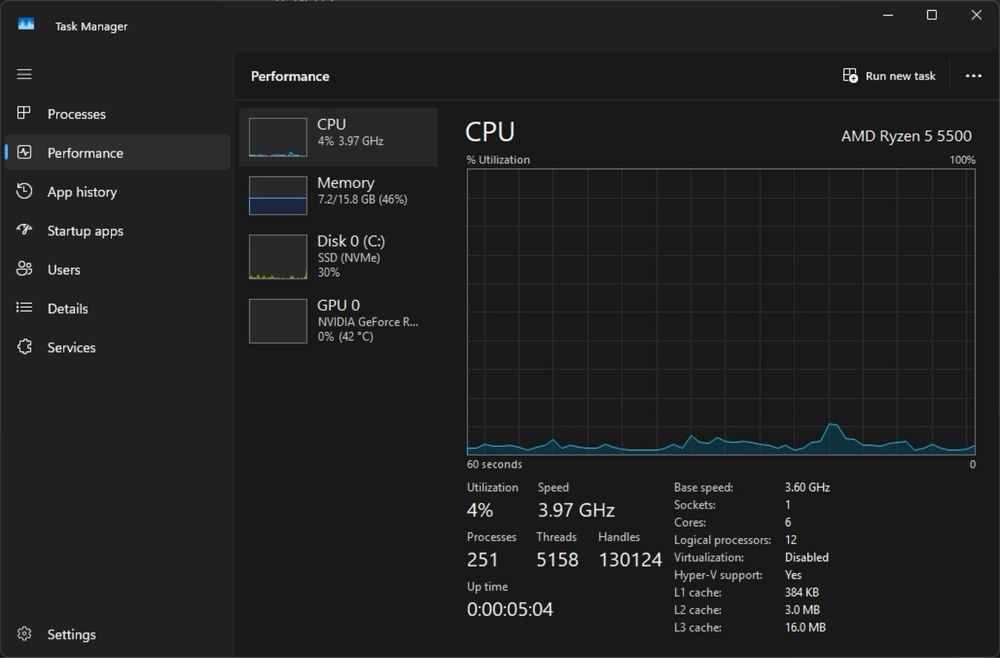The height and width of the screenshot is (658, 1000).
Task: Click the Performance page heading
Action: pos(290,77)
